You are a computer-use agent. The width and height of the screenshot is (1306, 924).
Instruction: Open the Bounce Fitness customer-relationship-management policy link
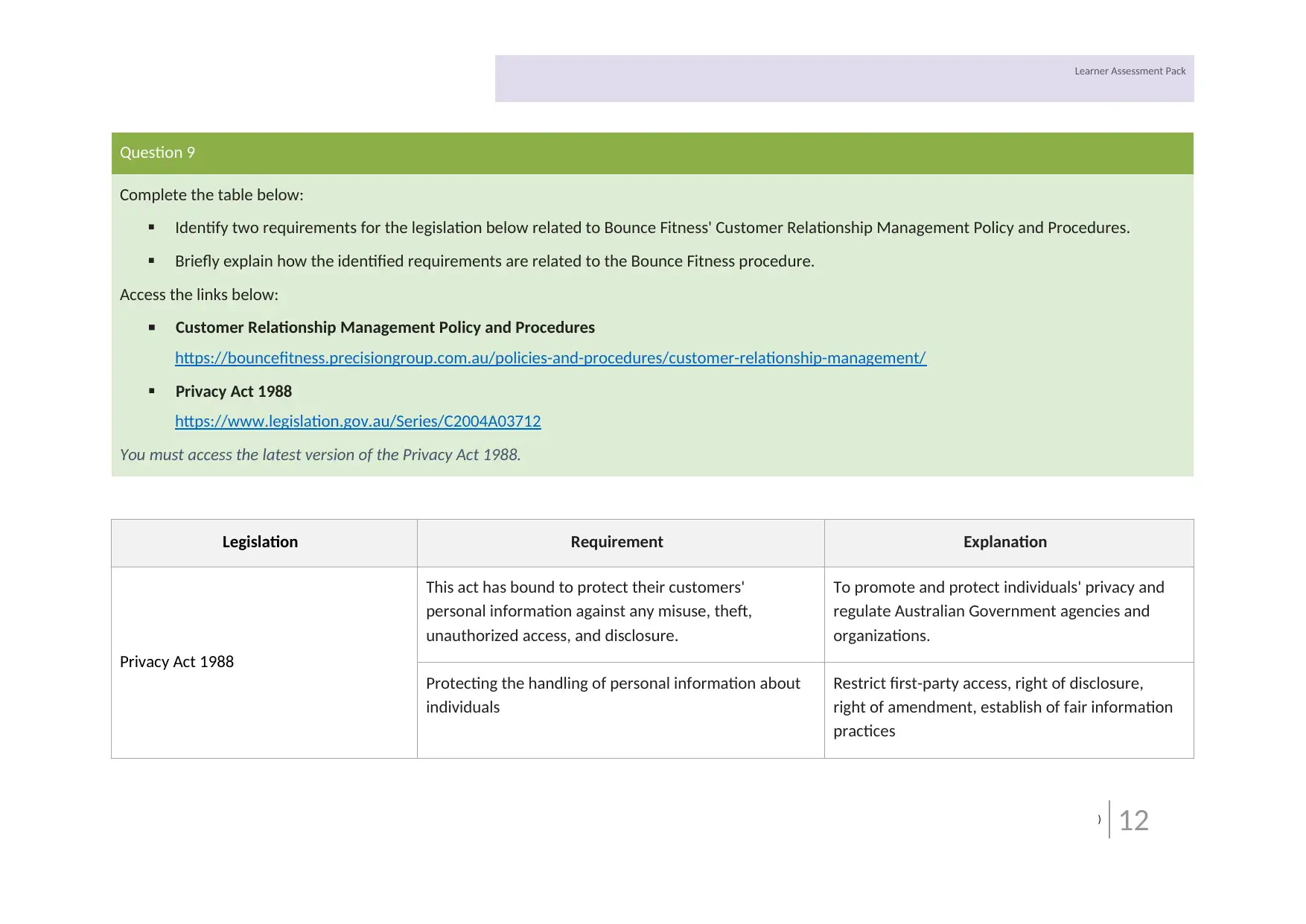(x=550, y=358)
